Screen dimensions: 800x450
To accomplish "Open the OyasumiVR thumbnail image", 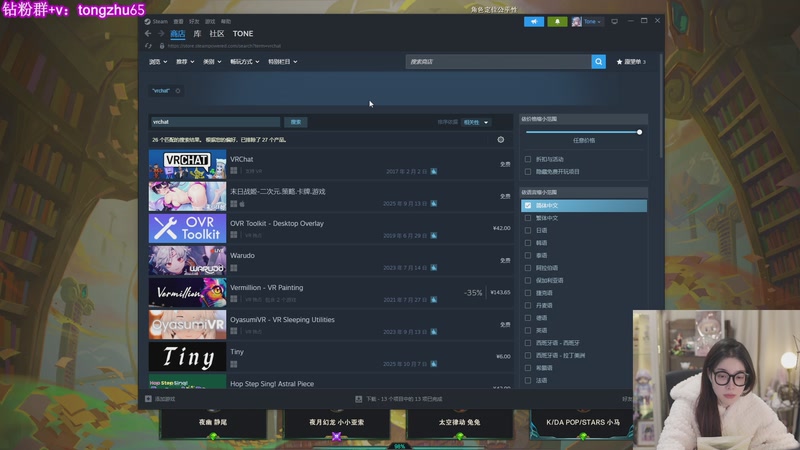I will (187, 324).
